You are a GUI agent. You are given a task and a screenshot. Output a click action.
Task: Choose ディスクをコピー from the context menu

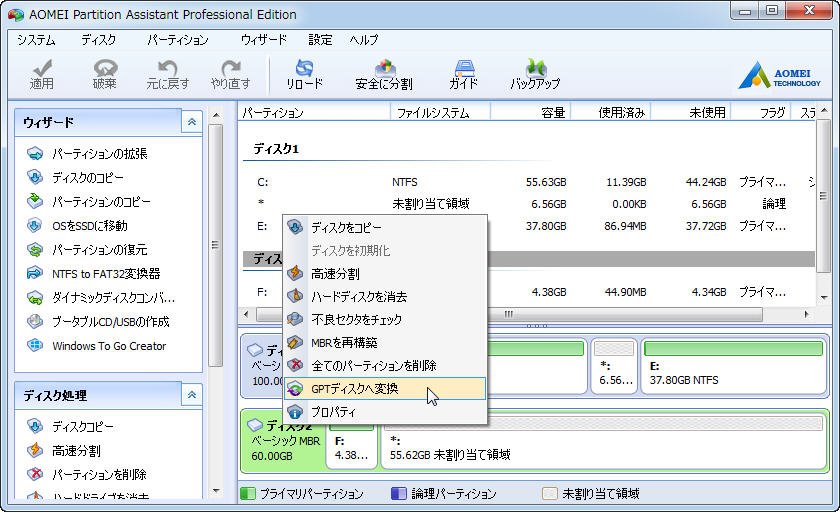pyautogui.click(x=385, y=228)
